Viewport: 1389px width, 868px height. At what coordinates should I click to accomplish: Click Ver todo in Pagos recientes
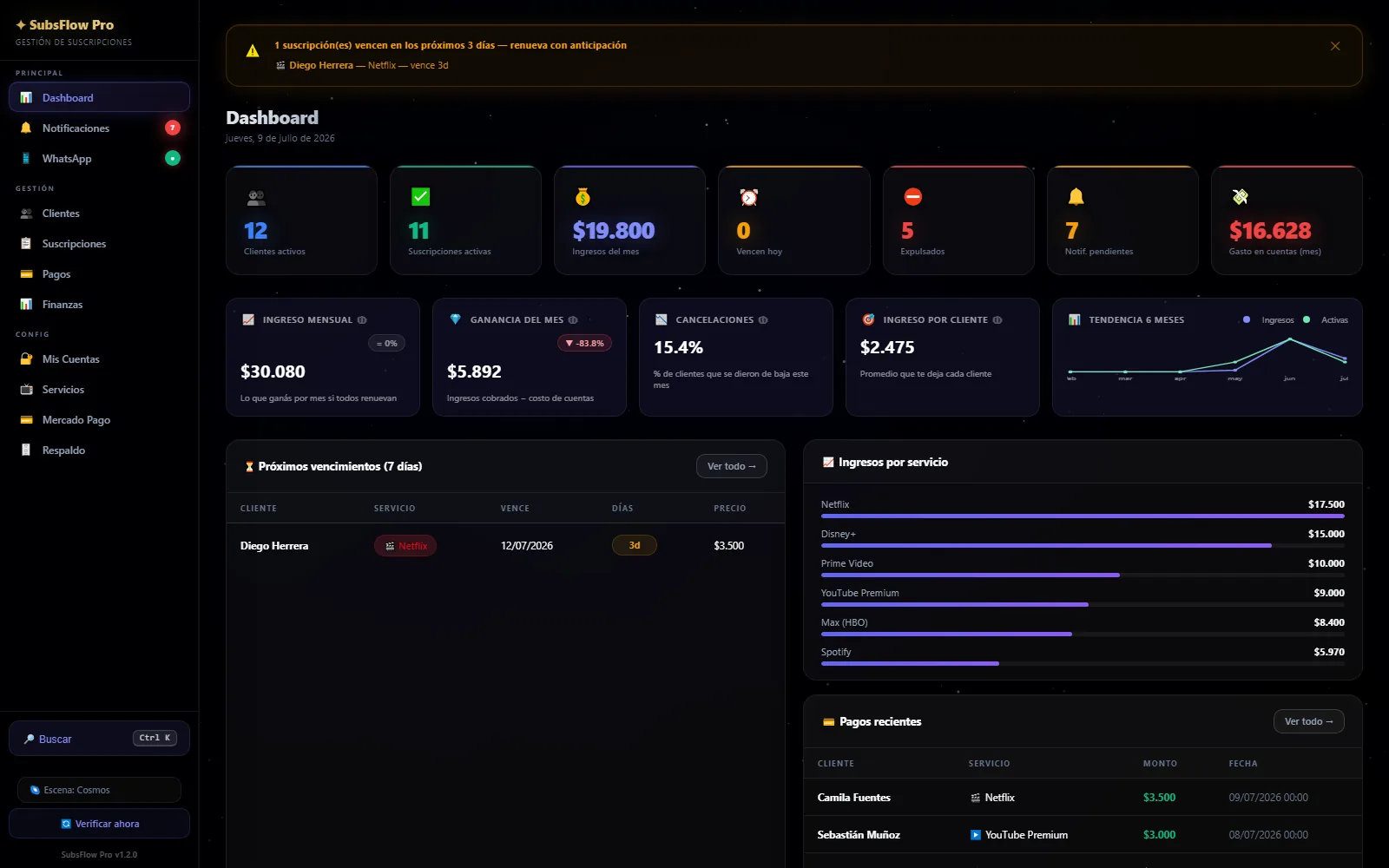tap(1308, 721)
